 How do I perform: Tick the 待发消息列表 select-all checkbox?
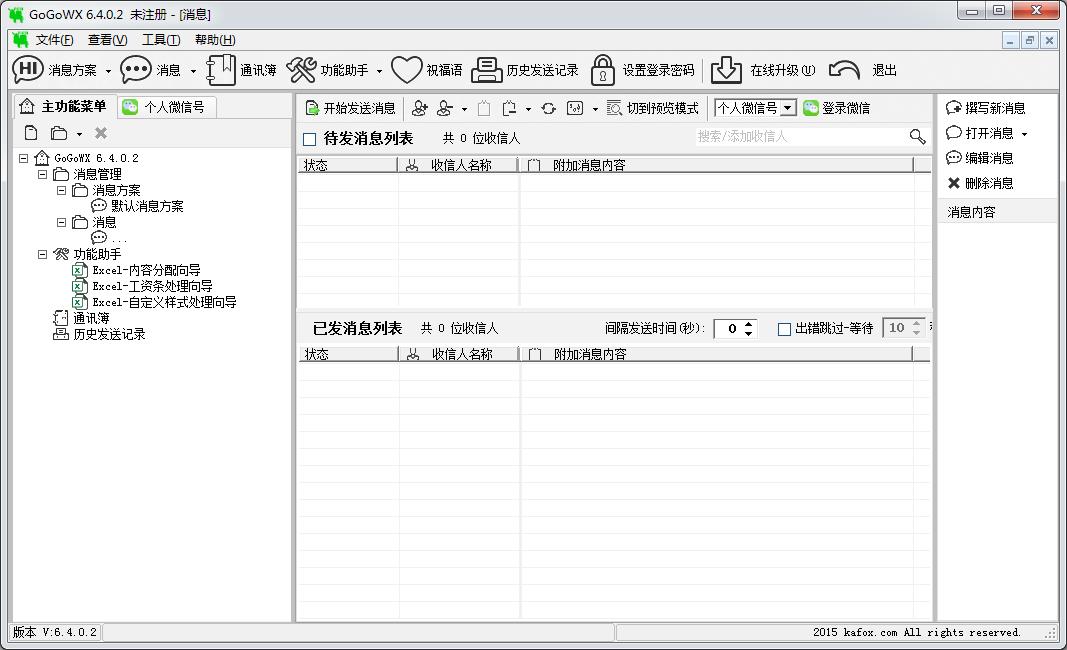pyautogui.click(x=310, y=140)
